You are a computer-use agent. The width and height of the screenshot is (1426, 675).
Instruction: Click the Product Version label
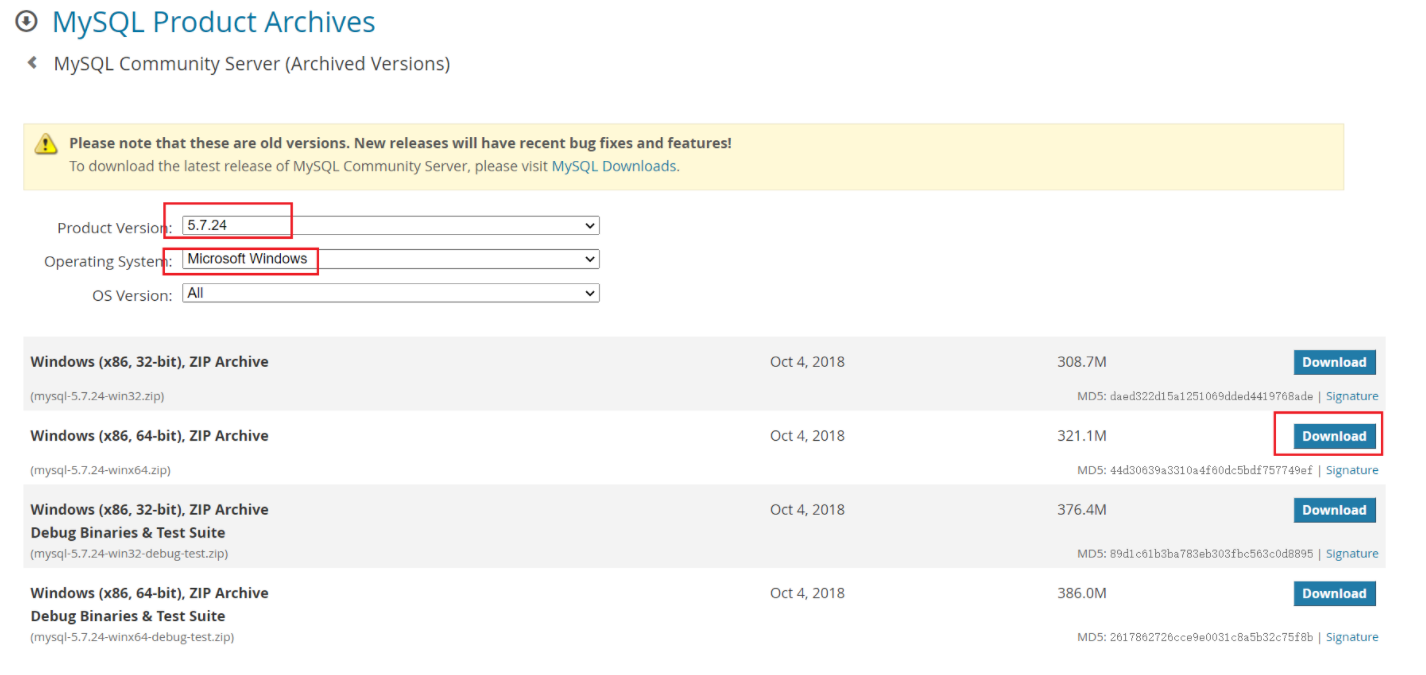coord(114,228)
